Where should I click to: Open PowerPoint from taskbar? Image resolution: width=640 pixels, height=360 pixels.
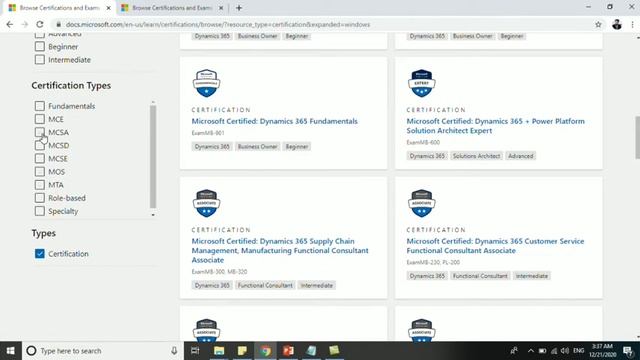(x=289, y=351)
